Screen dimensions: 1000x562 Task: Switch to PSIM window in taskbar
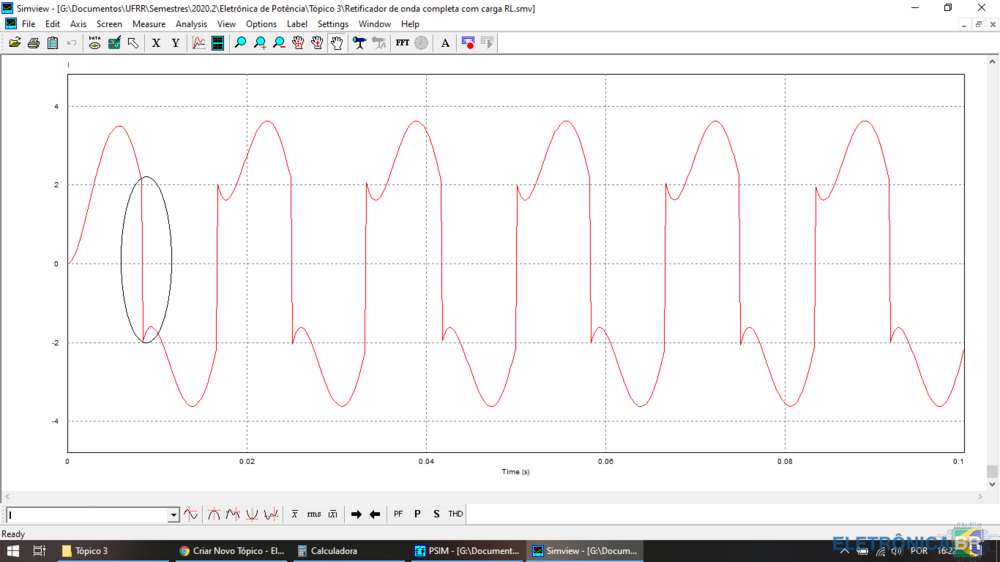coord(467,551)
